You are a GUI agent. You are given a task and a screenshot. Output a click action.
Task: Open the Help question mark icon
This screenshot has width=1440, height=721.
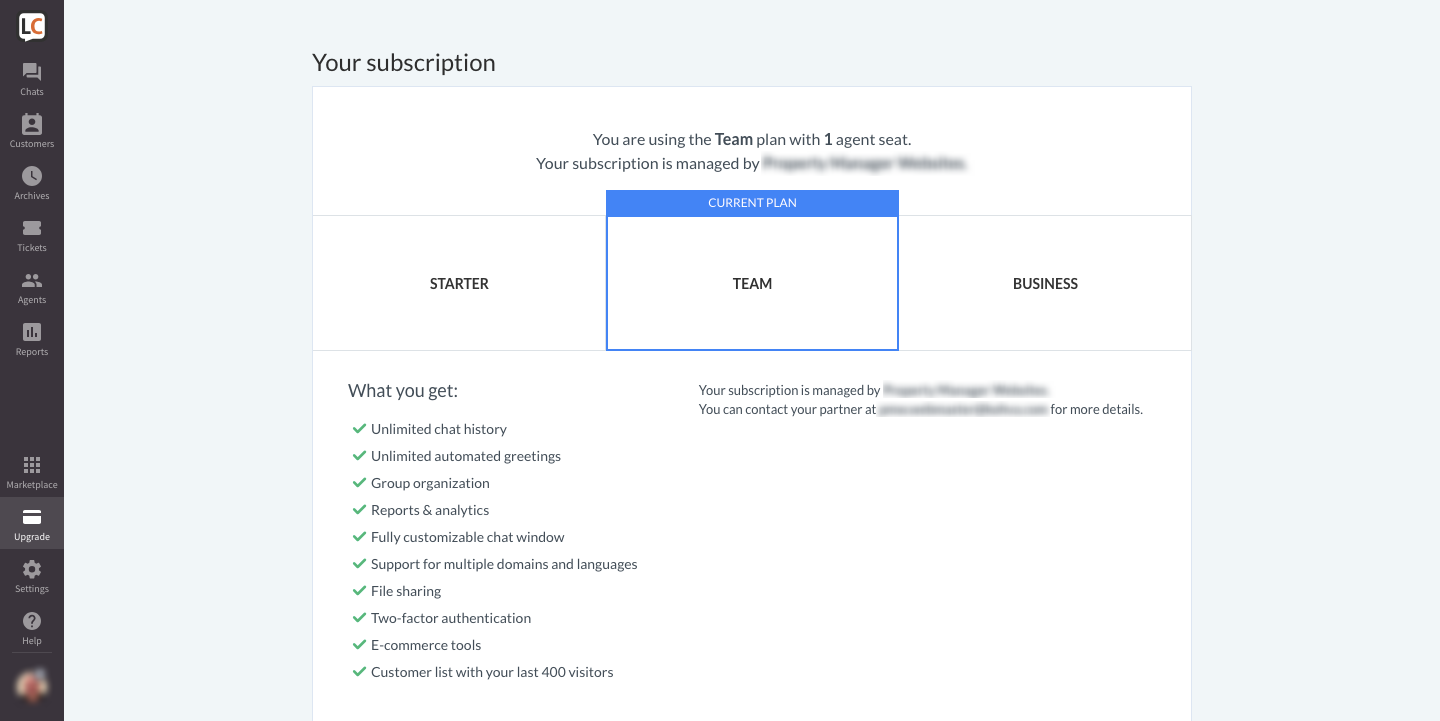[32, 621]
